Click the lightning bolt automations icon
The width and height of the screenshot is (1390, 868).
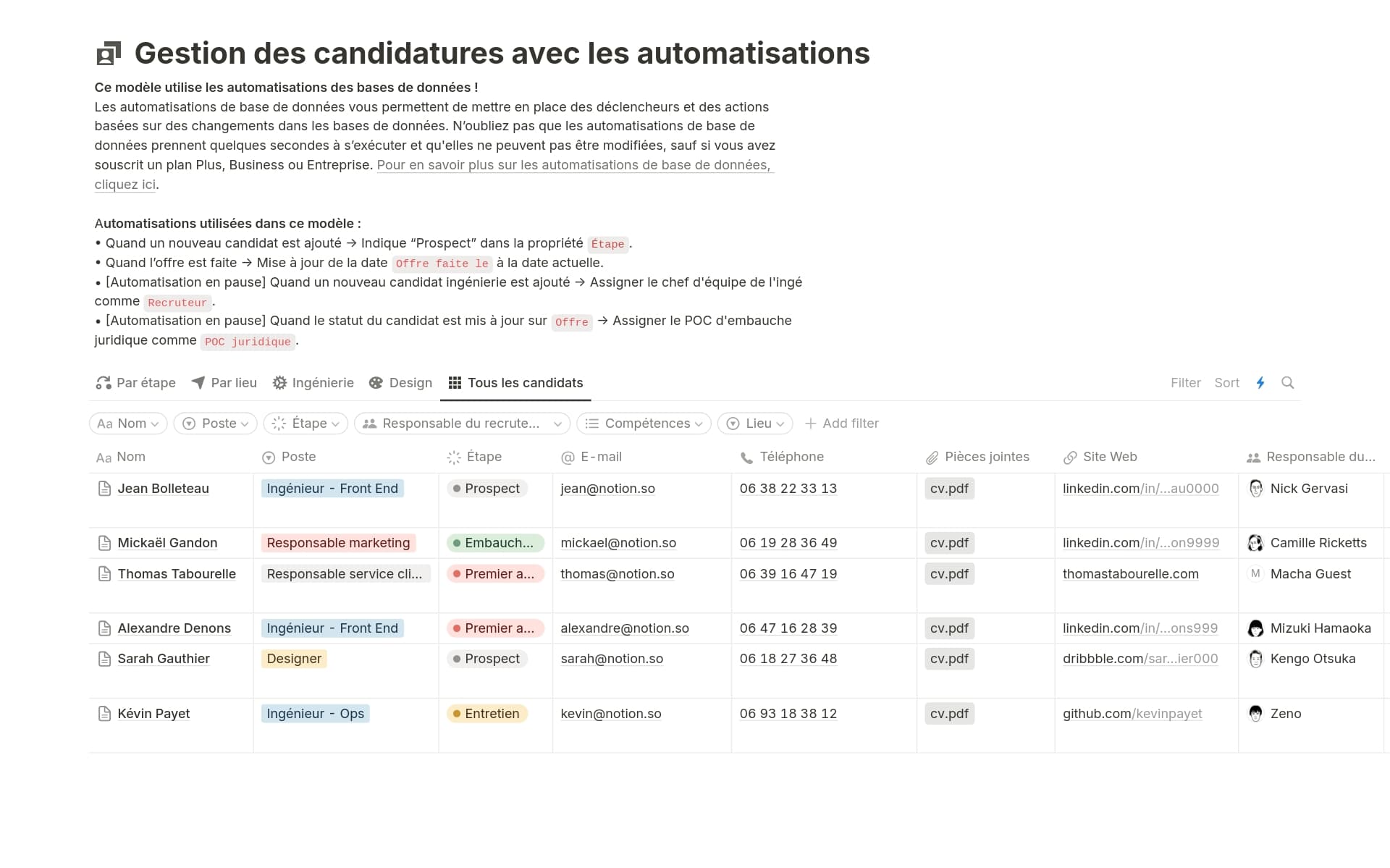click(1260, 383)
